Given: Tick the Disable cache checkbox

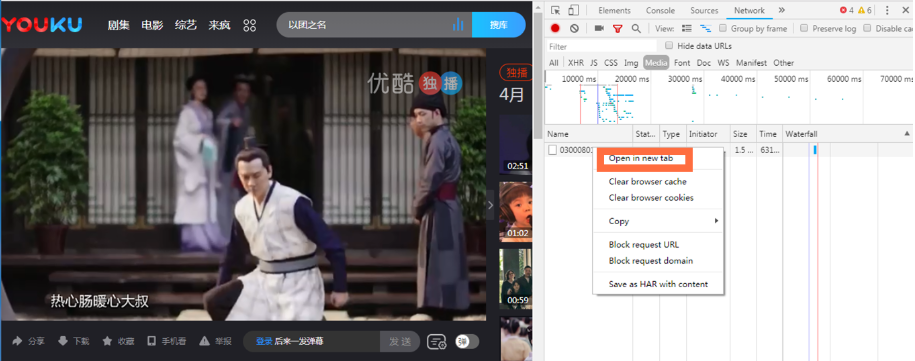Looking at the screenshot, I should click(867, 28).
